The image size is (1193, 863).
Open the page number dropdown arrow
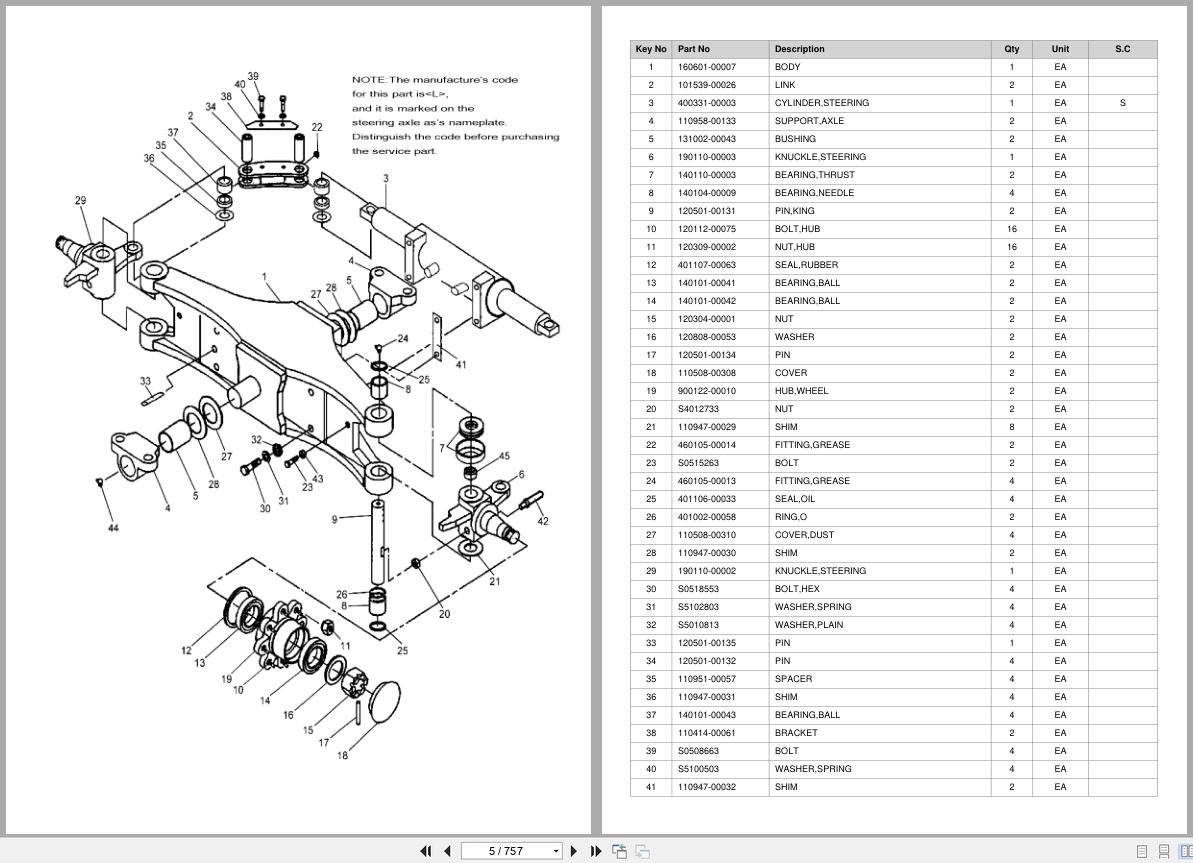[x=556, y=852]
